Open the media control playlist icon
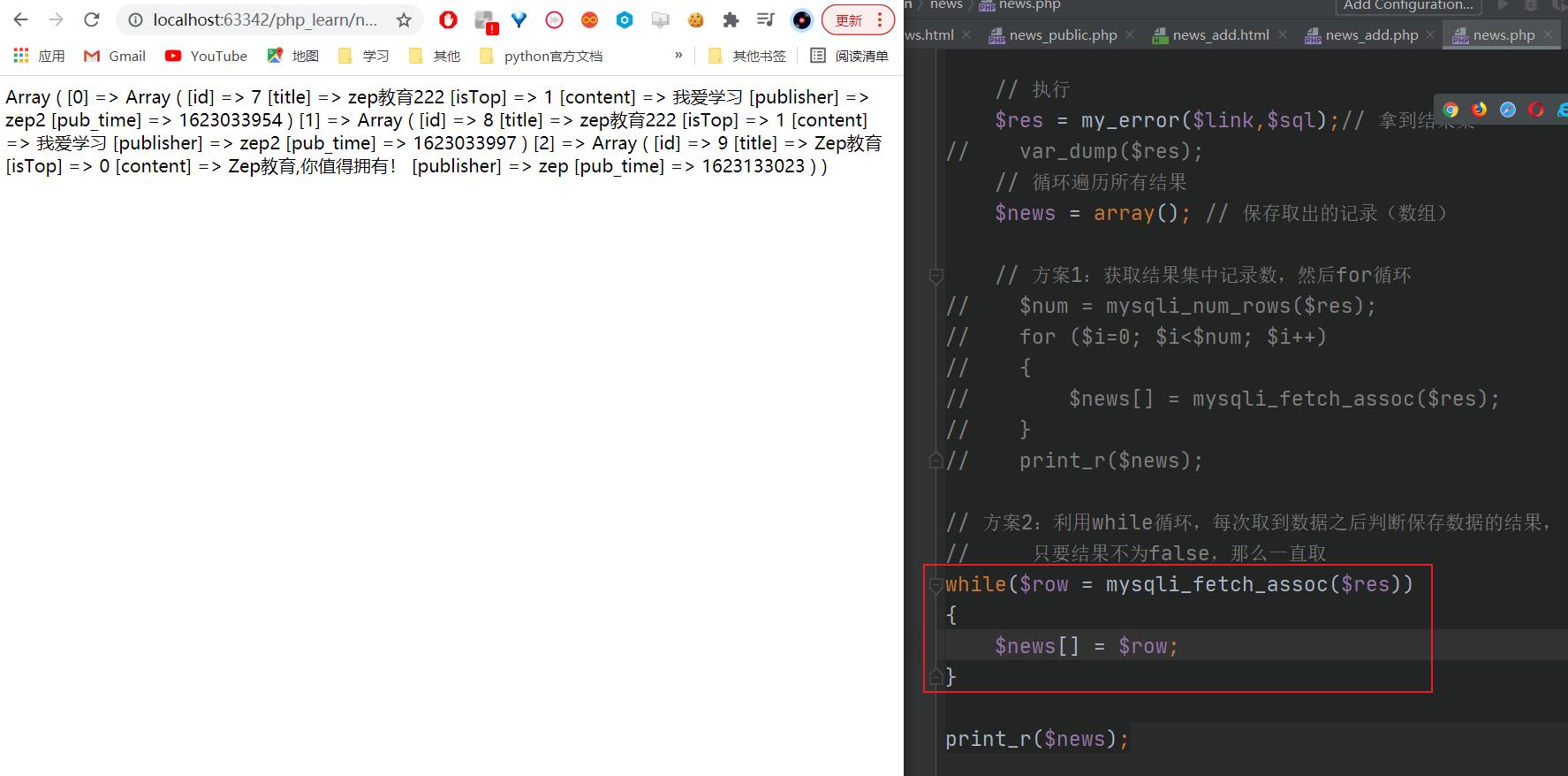 tap(766, 19)
